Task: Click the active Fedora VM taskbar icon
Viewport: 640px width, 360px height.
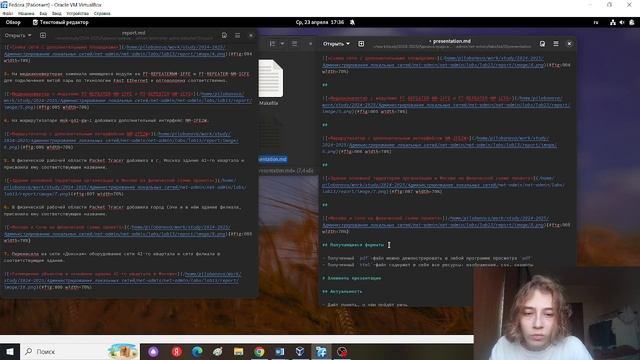Action: click(321, 351)
